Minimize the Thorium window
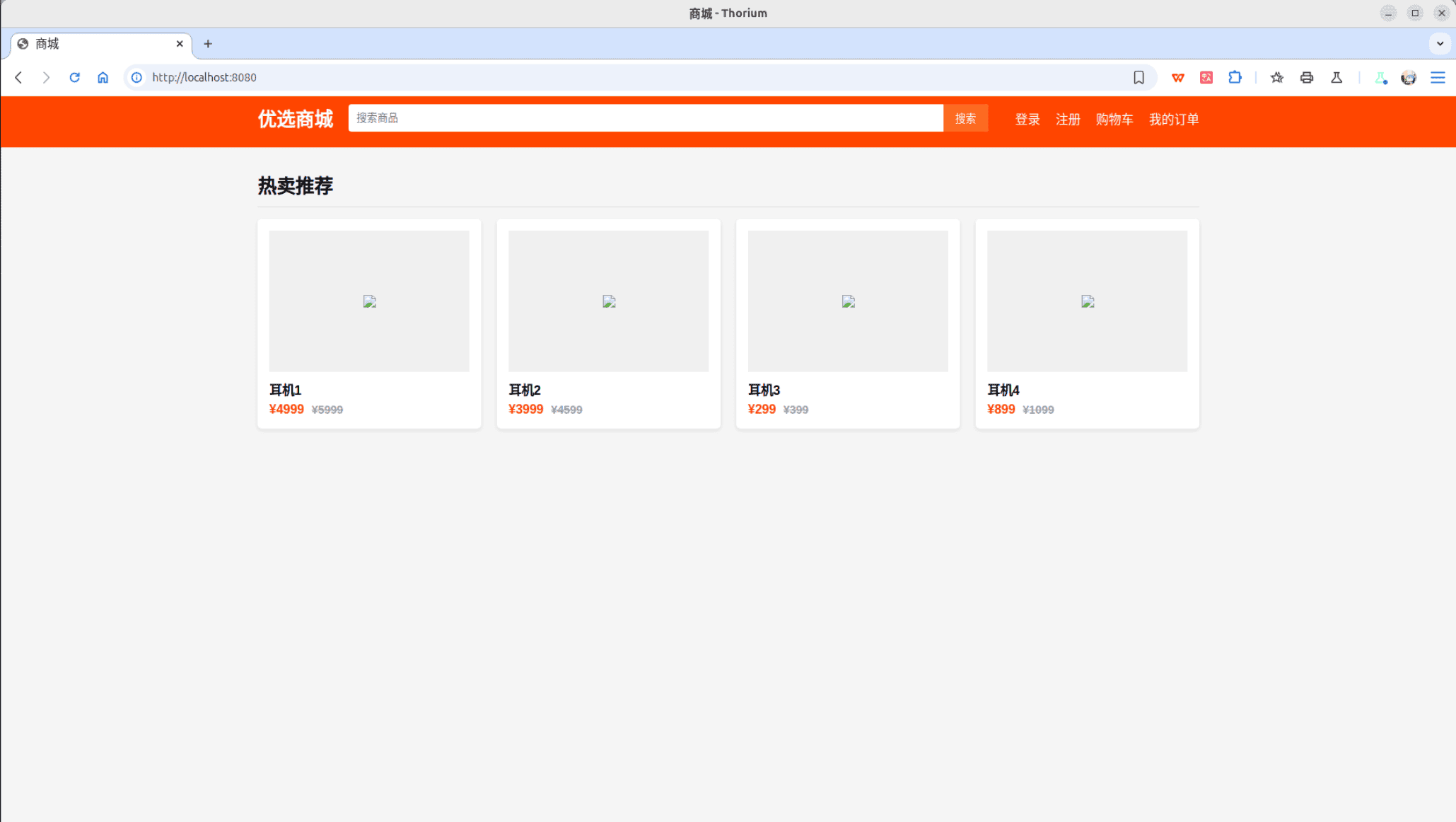This screenshot has height=822, width=1456. 1388,13
